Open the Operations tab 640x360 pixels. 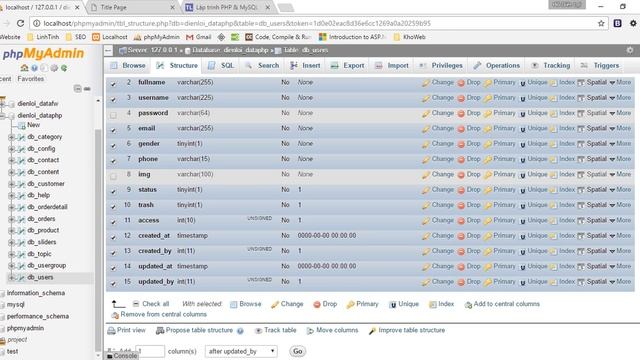click(497, 66)
